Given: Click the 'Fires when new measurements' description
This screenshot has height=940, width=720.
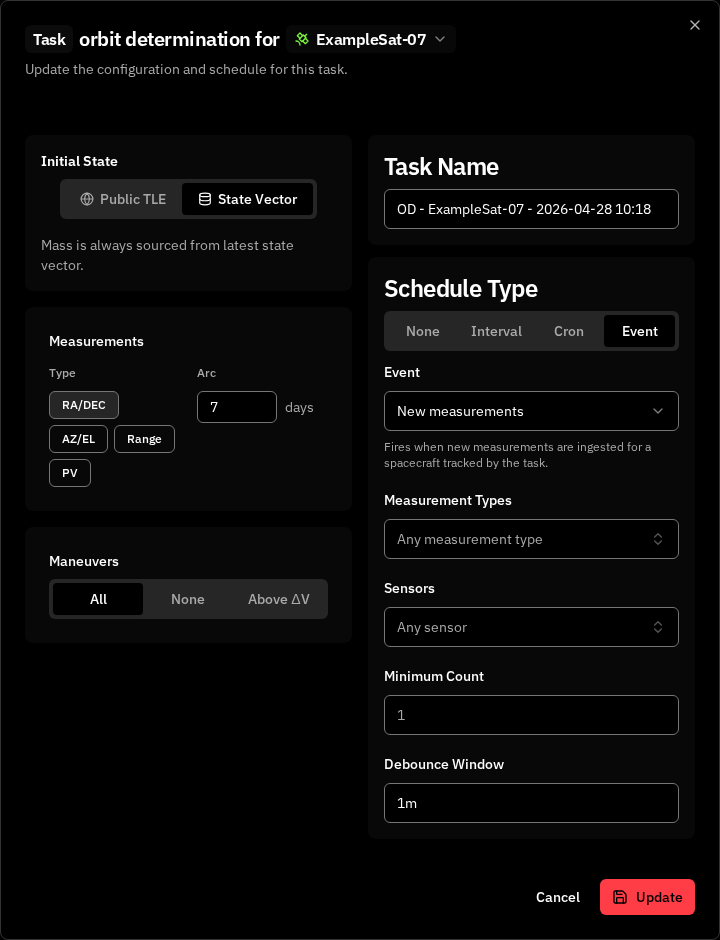Looking at the screenshot, I should (x=517, y=455).
